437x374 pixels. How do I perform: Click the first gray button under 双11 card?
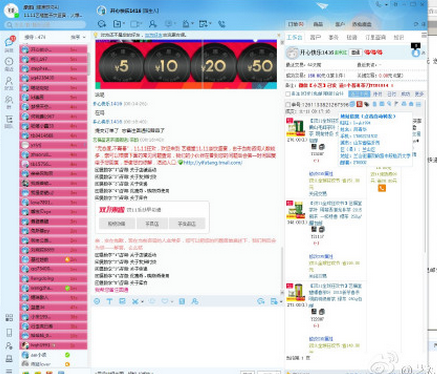pos(117,224)
